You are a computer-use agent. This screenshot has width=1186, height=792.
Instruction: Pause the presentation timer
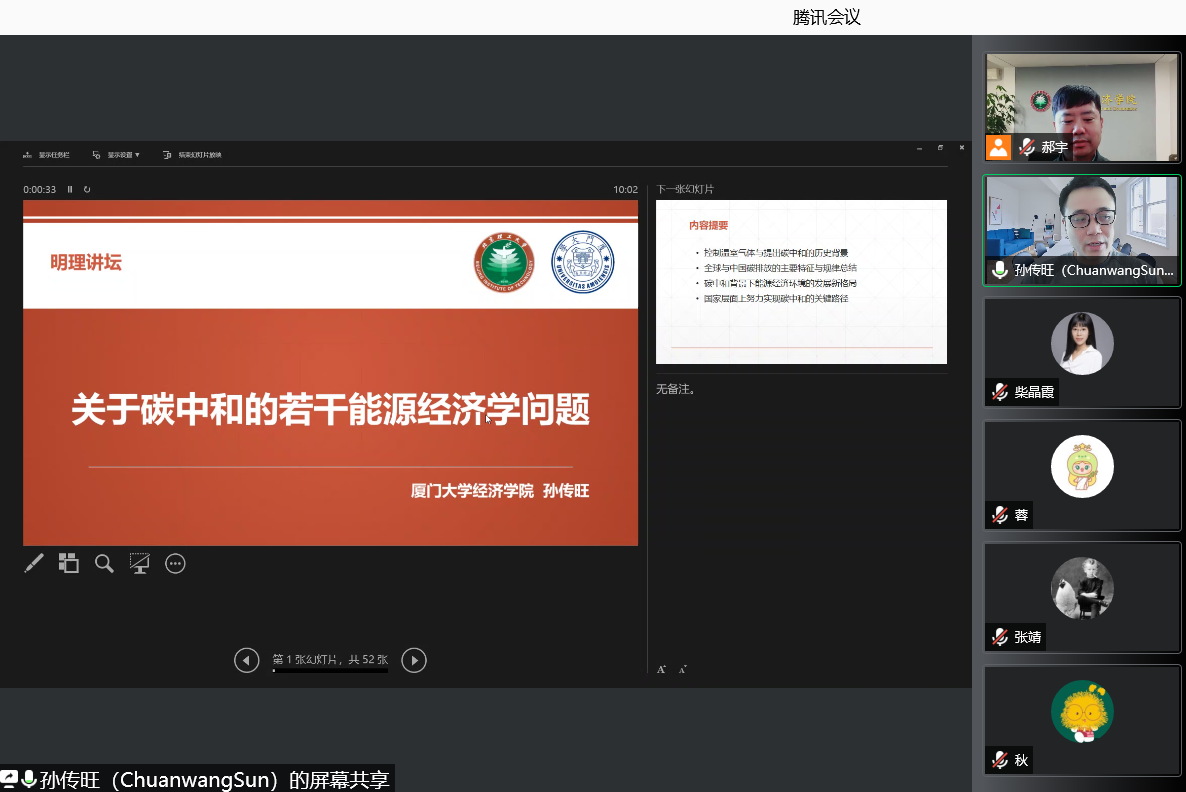(x=70, y=189)
